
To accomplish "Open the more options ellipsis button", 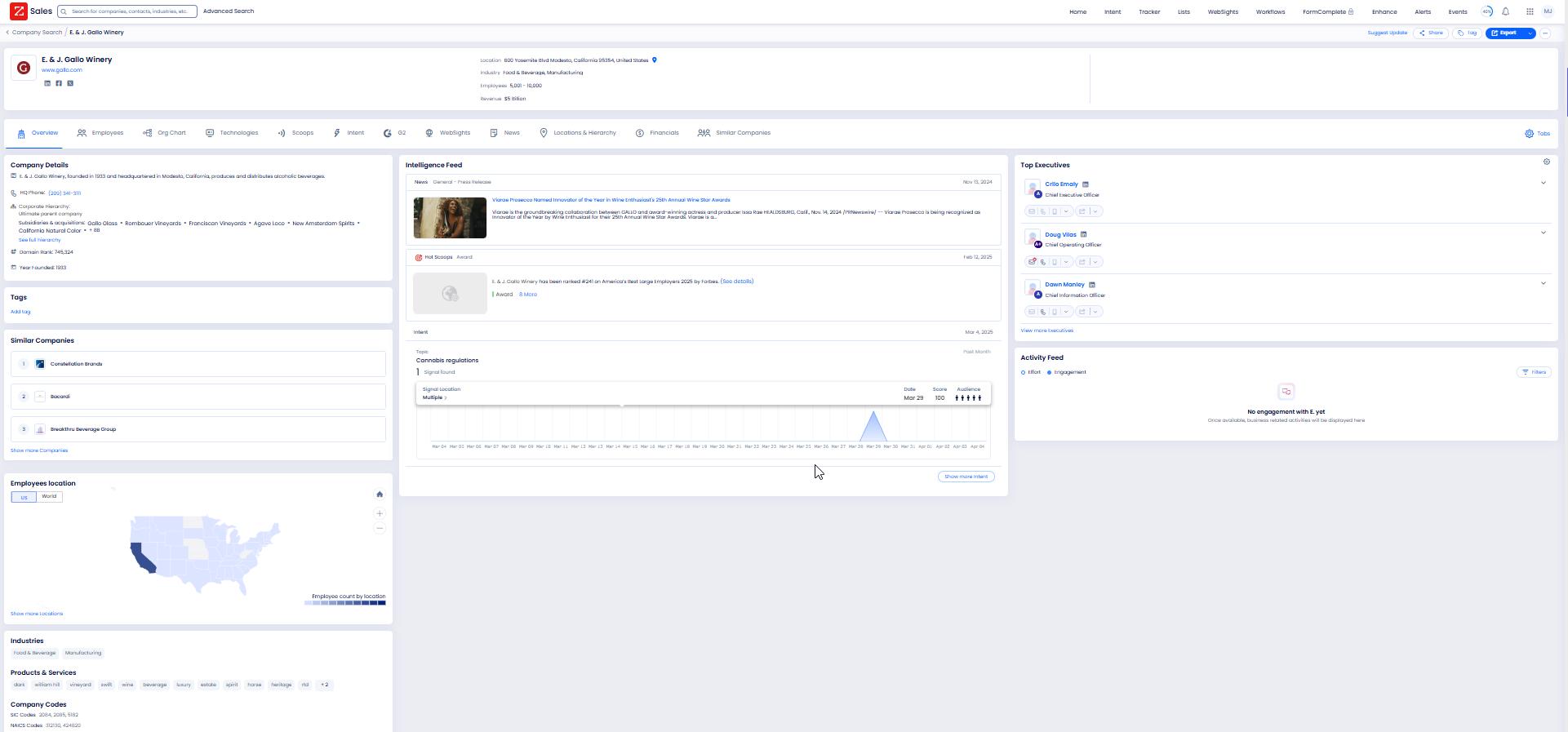I will tap(1545, 33).
